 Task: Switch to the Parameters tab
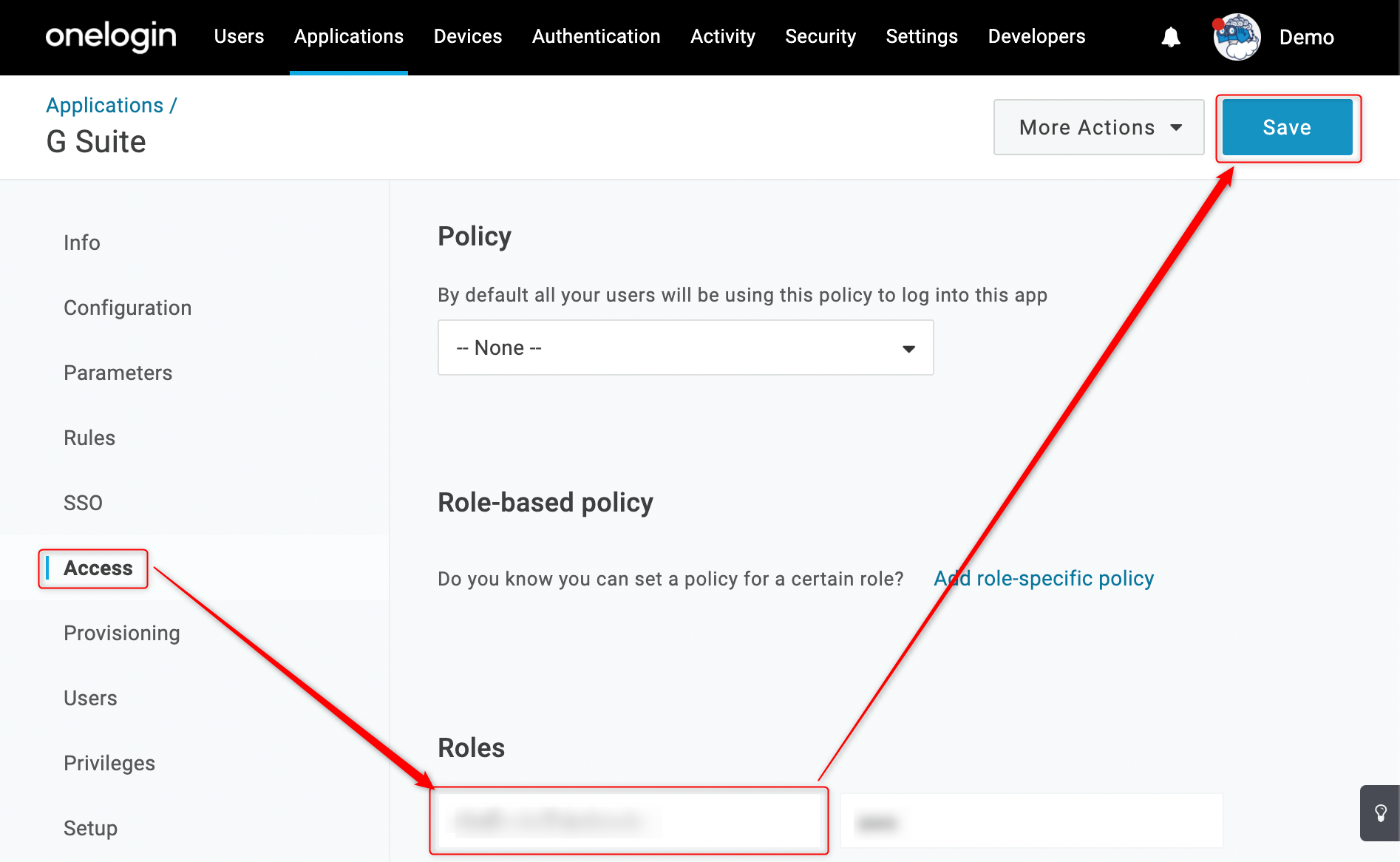pos(118,373)
